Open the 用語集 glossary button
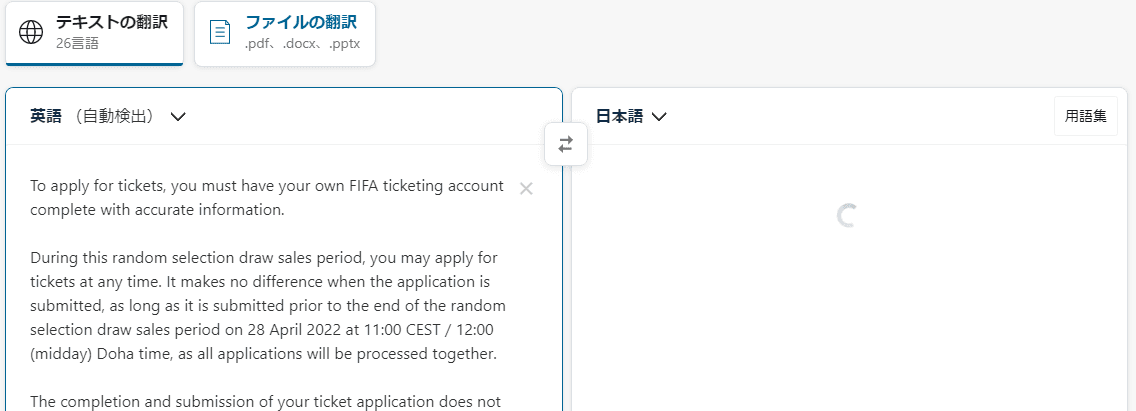This screenshot has height=411, width=1136. (1085, 116)
